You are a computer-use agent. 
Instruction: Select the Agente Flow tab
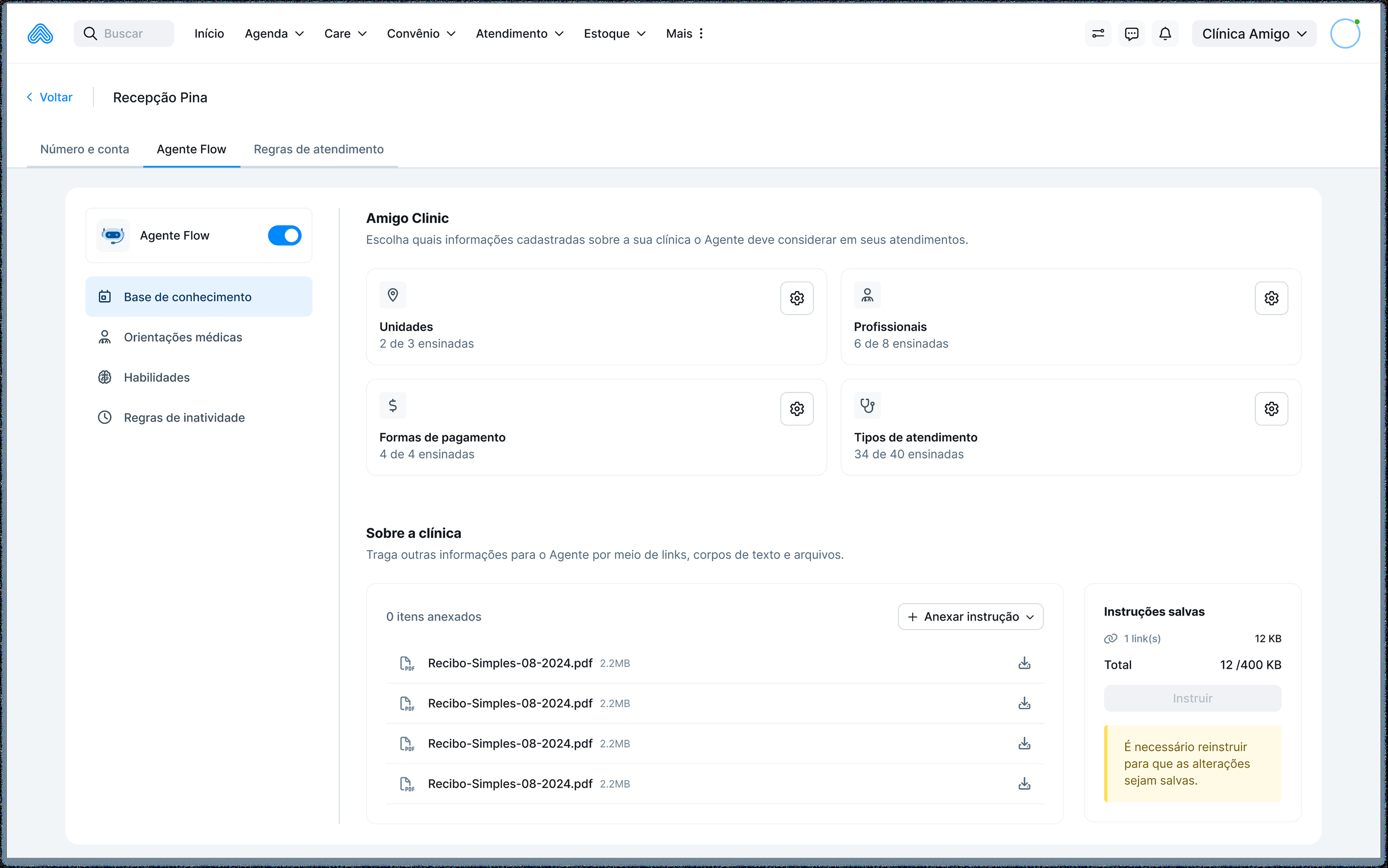coord(191,149)
